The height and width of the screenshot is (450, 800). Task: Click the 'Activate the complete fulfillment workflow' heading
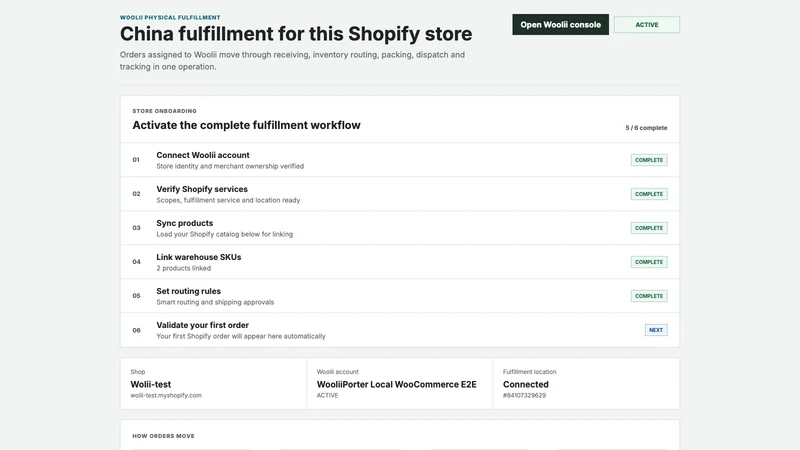(246, 125)
